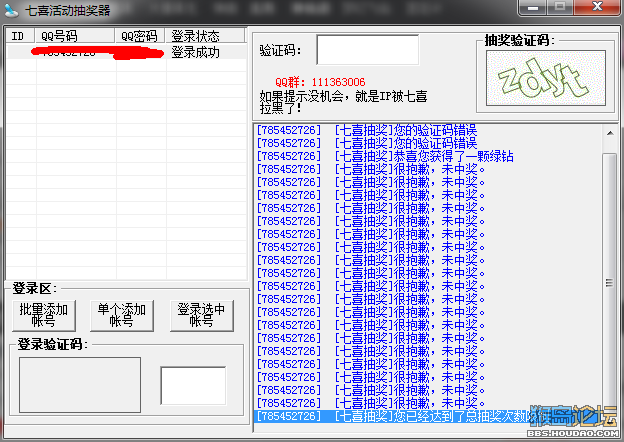
Task: Select the QQ号码 column header
Action: (x=75, y=36)
